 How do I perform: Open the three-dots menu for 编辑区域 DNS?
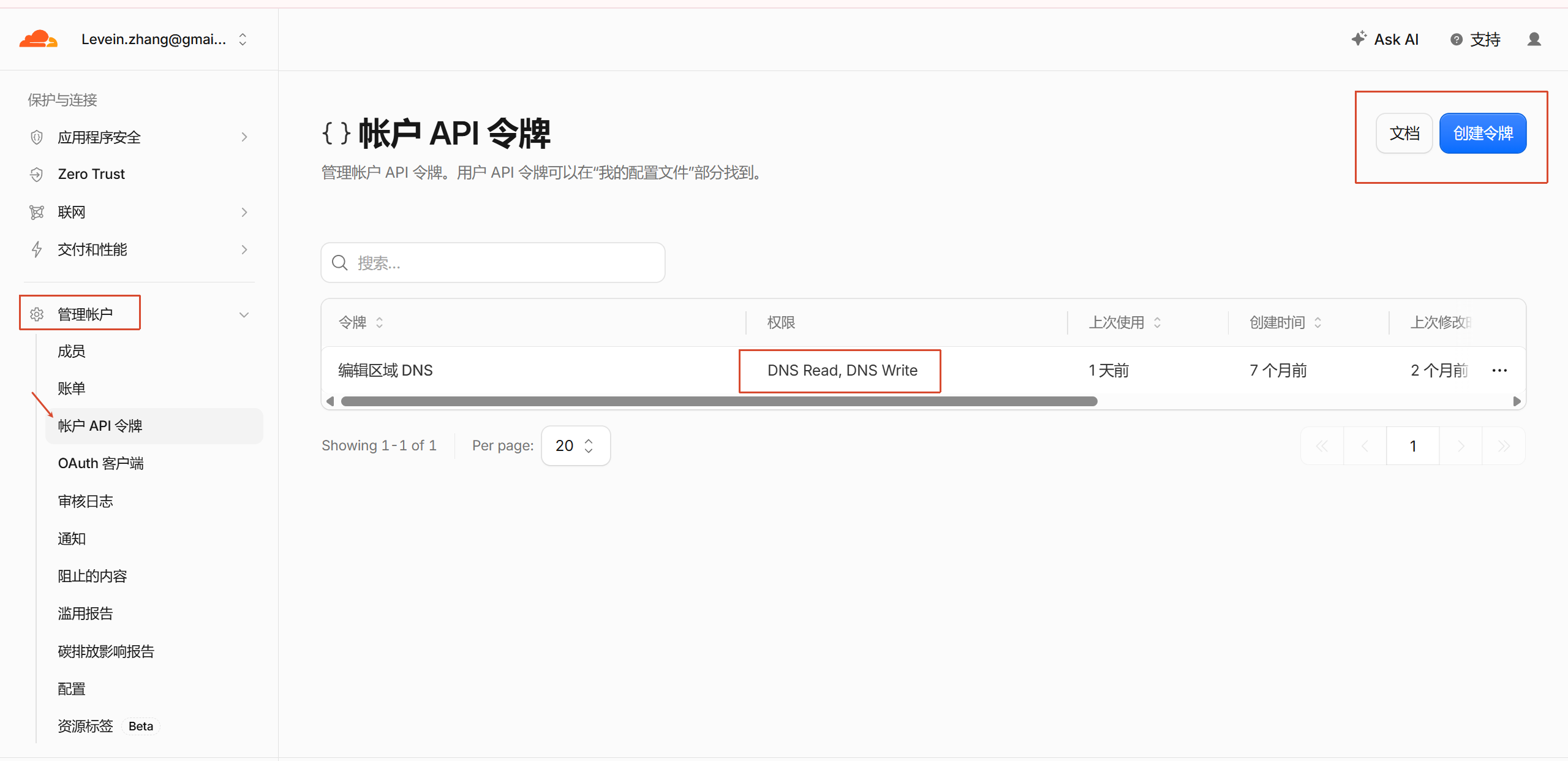(x=1499, y=370)
